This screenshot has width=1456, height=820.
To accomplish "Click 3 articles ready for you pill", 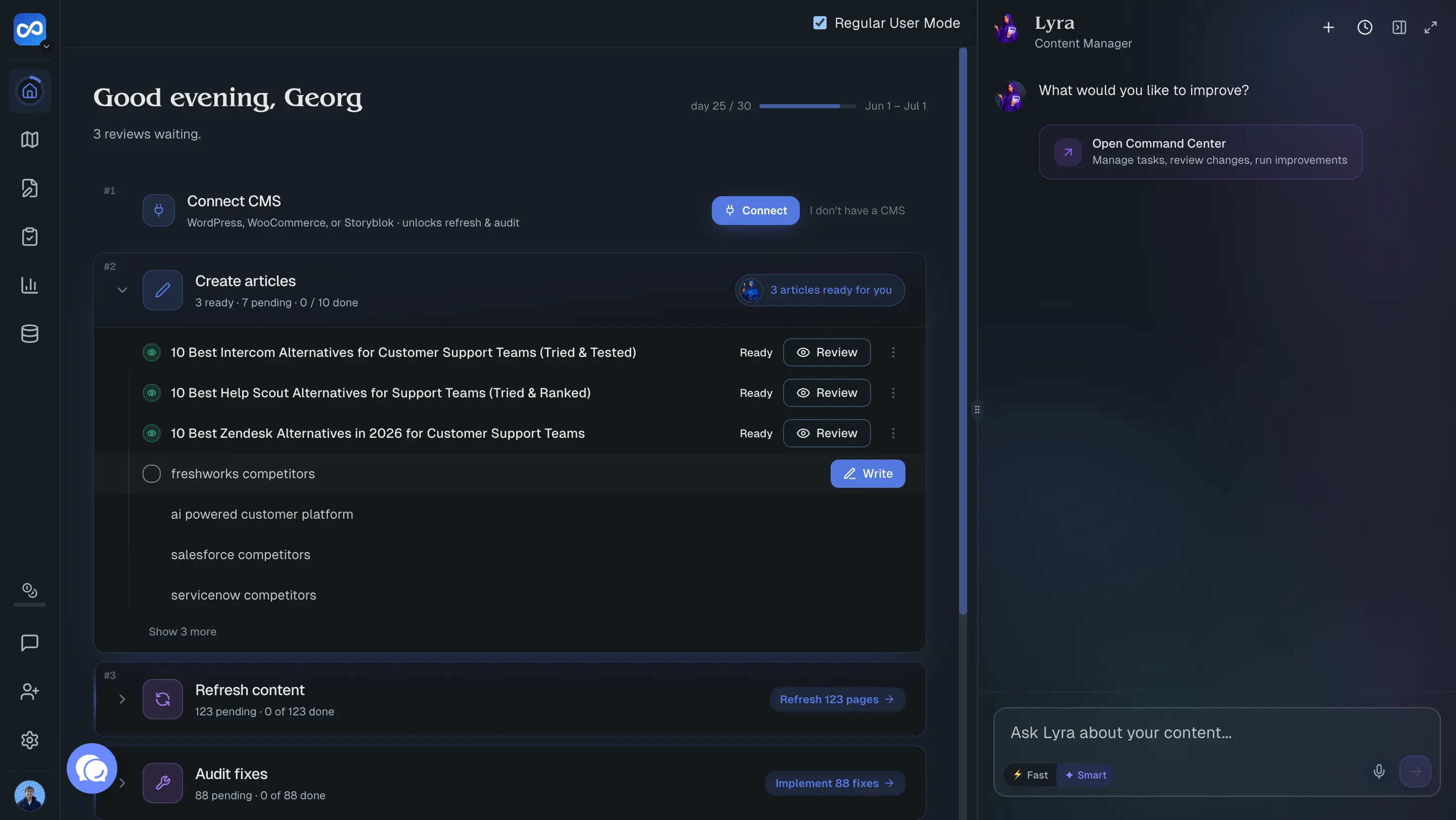I will coord(820,290).
